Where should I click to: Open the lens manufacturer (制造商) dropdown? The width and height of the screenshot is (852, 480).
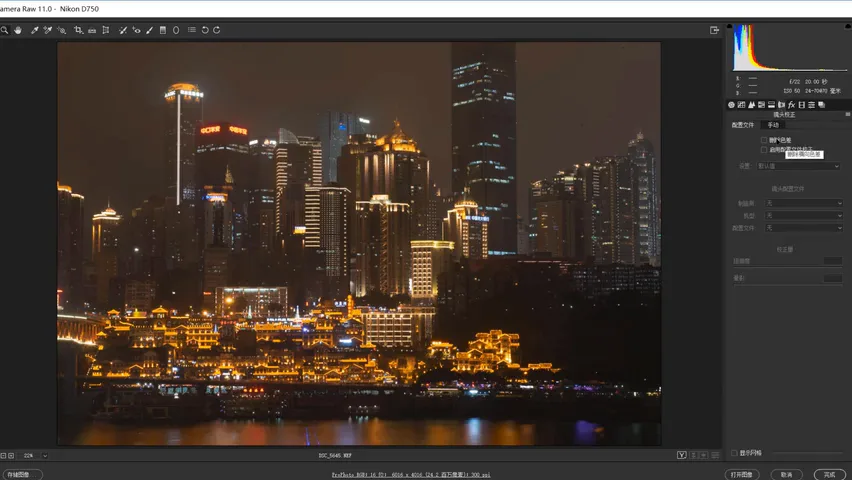tap(804, 203)
